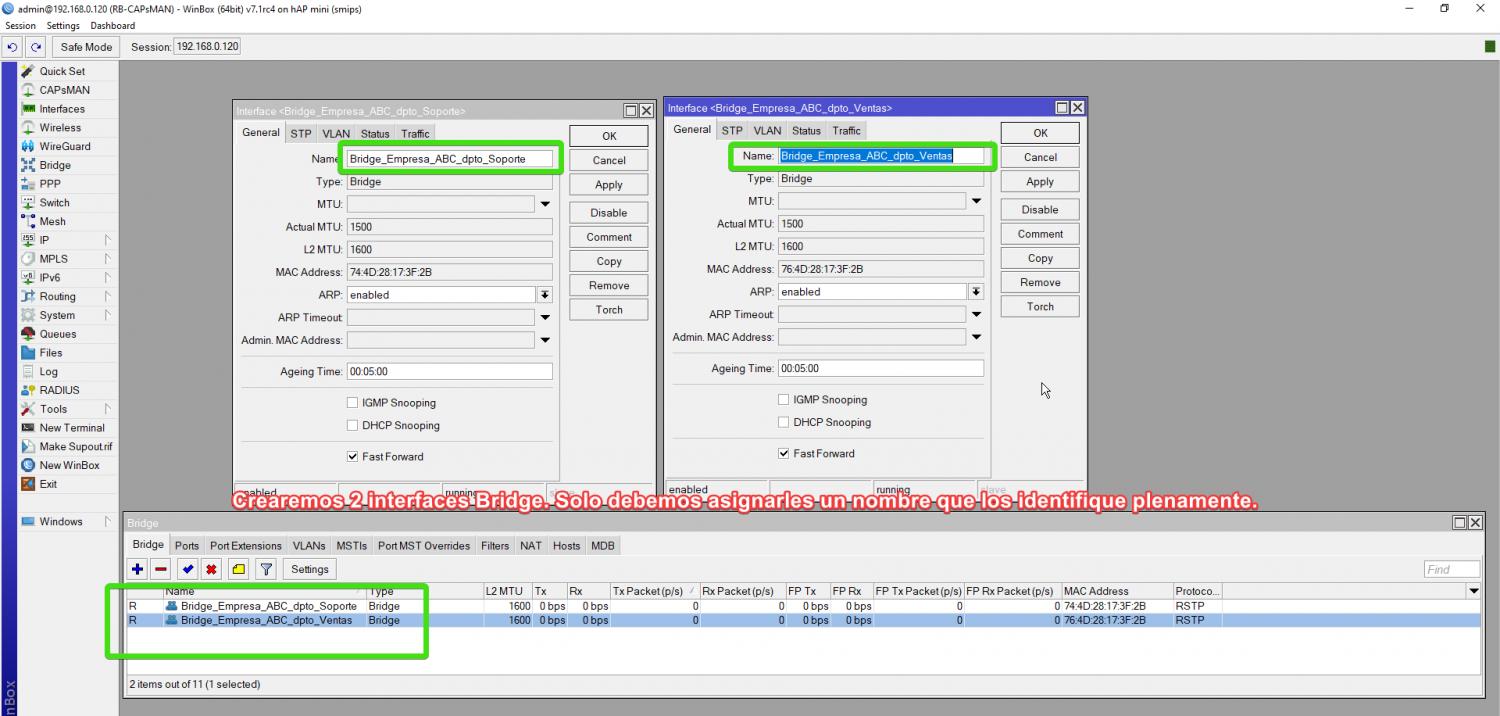Expand the Admin. MAC Address arrow in Ventas dialog

(x=976, y=337)
